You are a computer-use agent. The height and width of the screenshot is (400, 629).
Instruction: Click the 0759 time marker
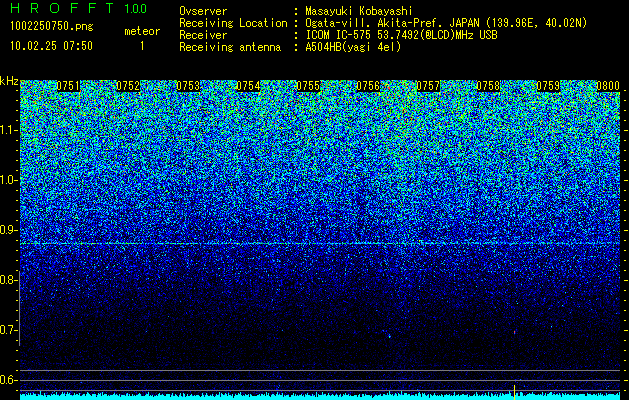click(x=548, y=86)
